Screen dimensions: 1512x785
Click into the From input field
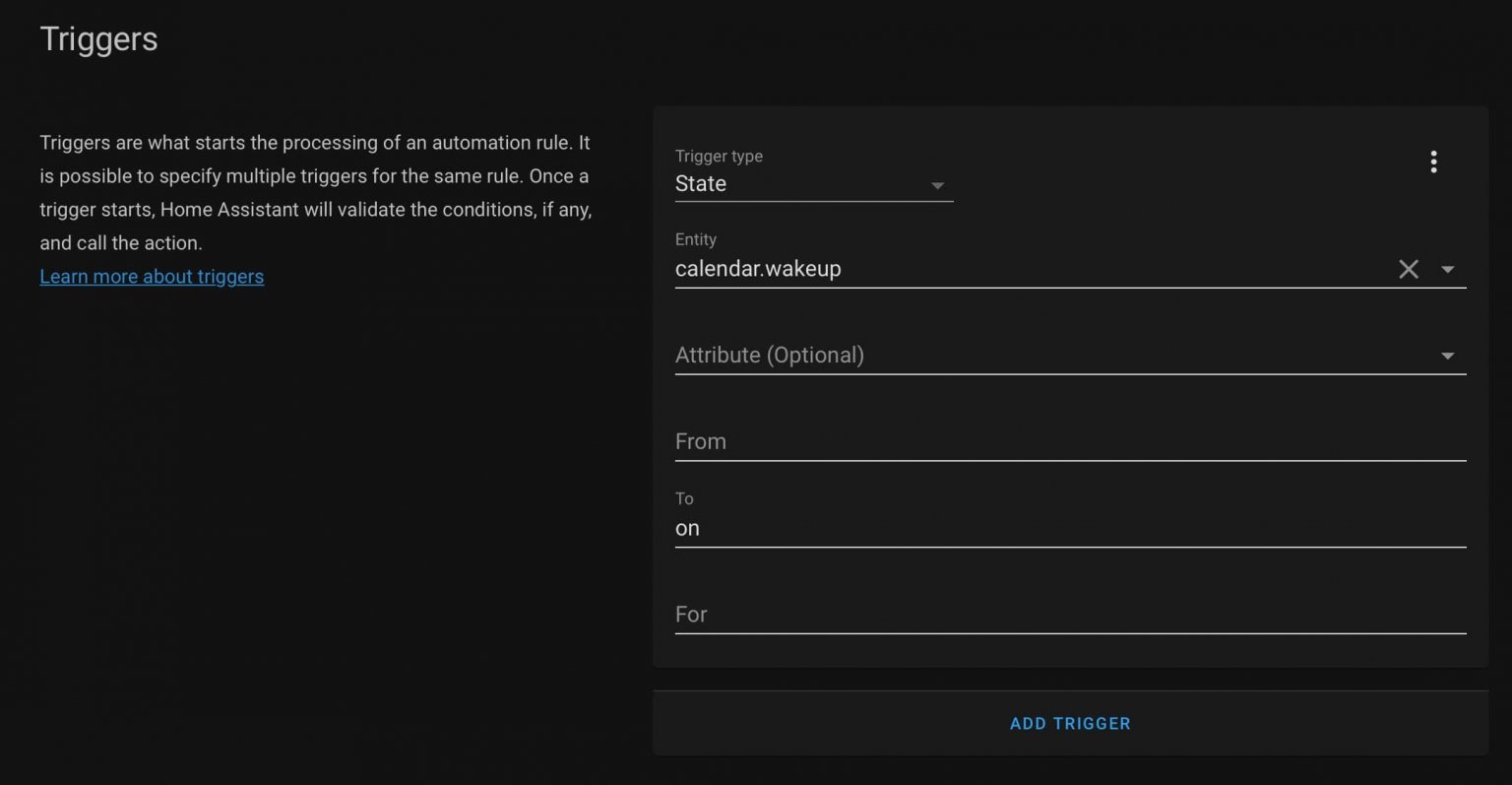point(1070,442)
